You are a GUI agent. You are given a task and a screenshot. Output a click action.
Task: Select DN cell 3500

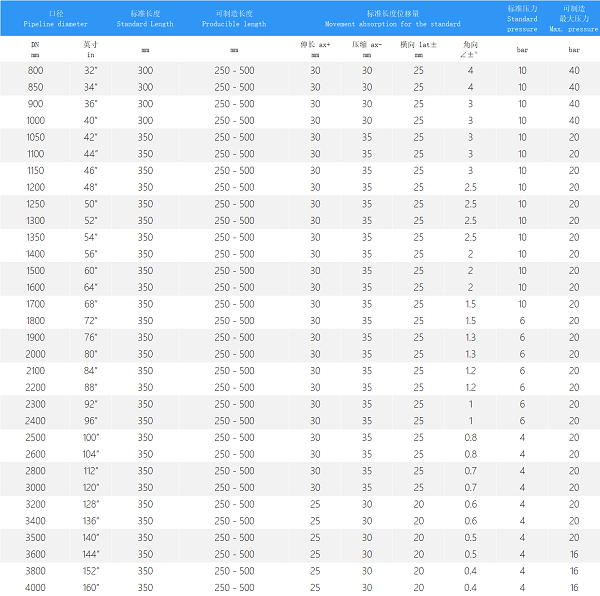coord(35,537)
